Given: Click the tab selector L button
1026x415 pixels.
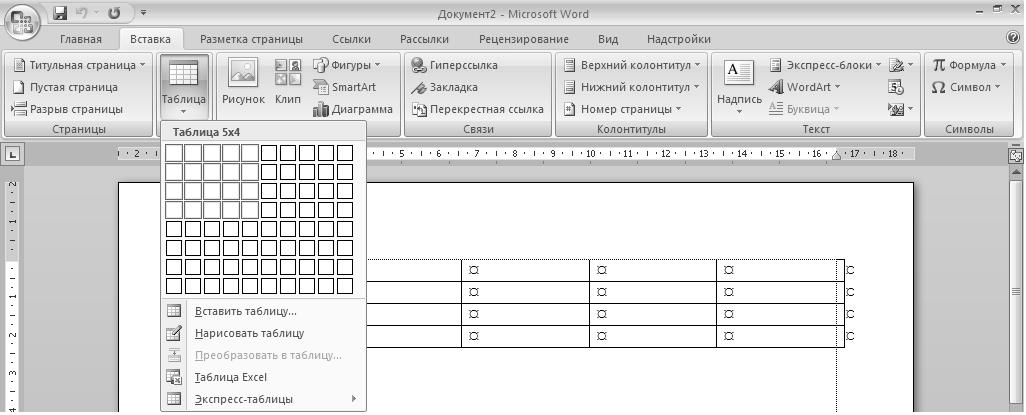Looking at the screenshot, I should (13, 155).
